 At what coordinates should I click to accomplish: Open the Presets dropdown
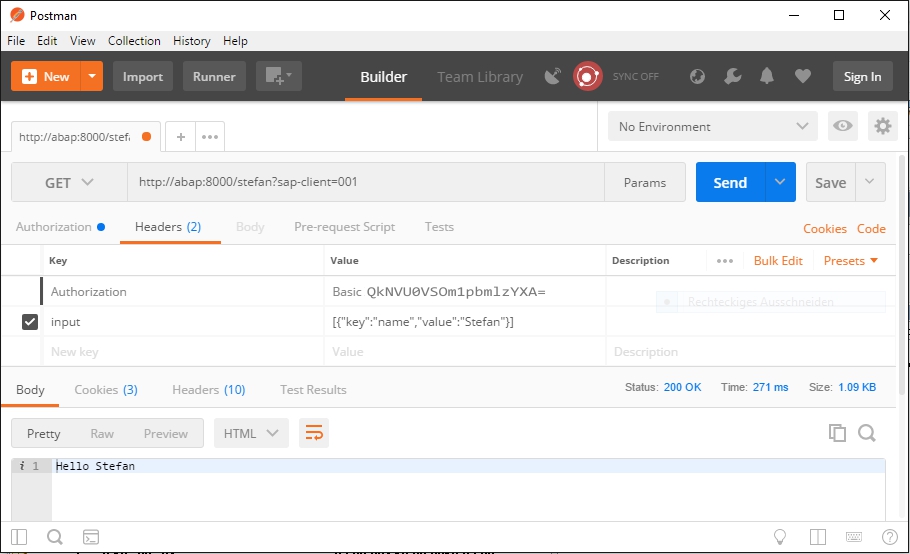pyautogui.click(x=850, y=261)
